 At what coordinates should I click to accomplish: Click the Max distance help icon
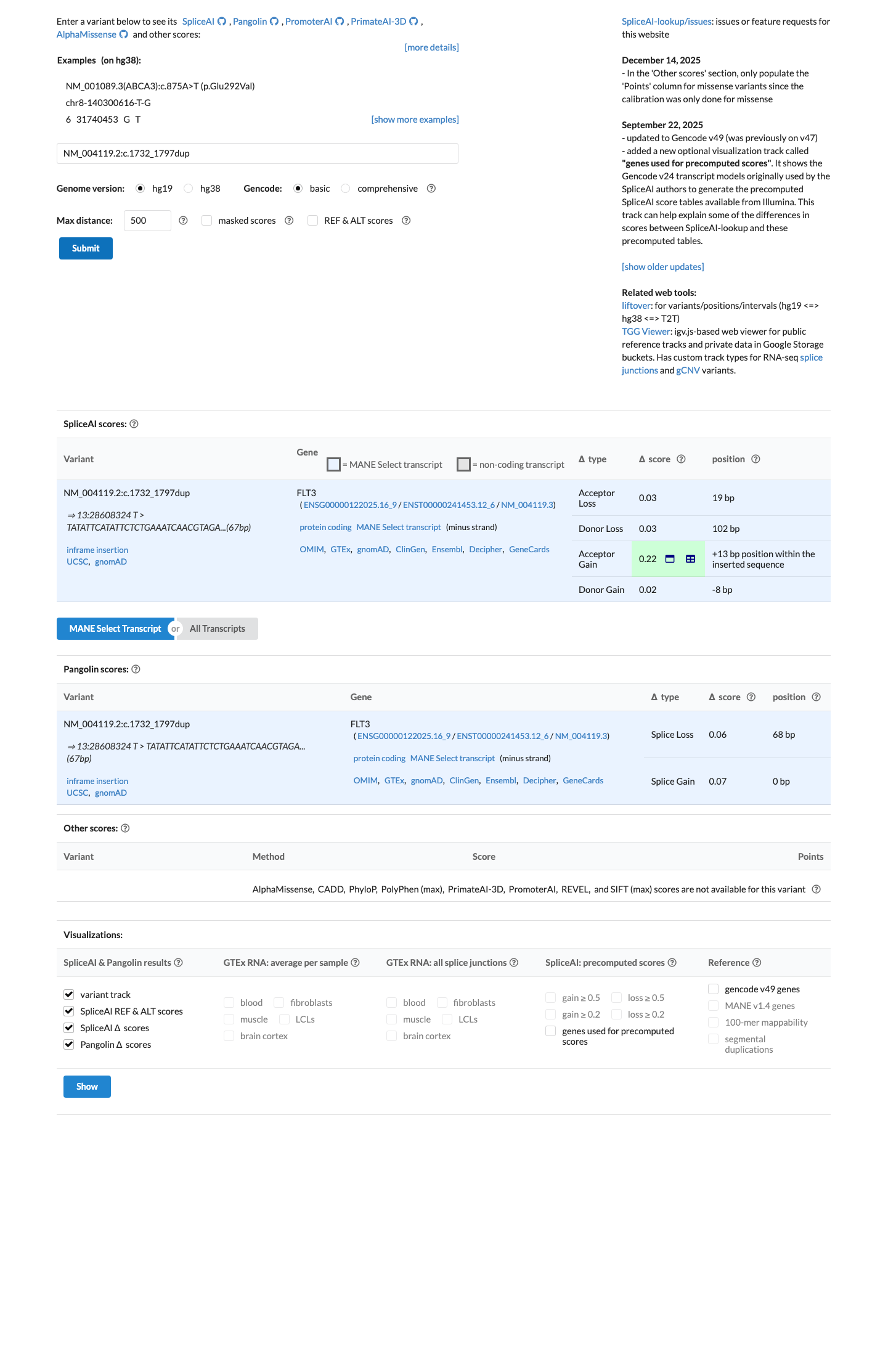click(183, 221)
